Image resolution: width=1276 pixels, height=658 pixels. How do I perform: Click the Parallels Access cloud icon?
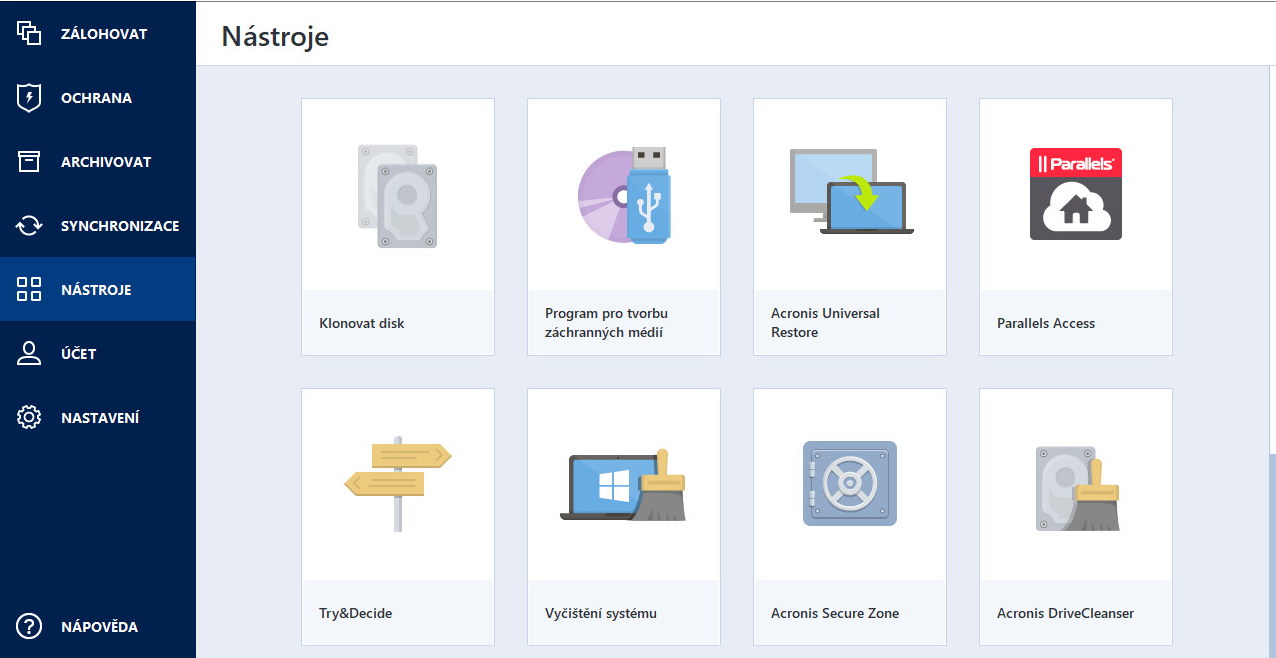pyautogui.click(x=1076, y=194)
